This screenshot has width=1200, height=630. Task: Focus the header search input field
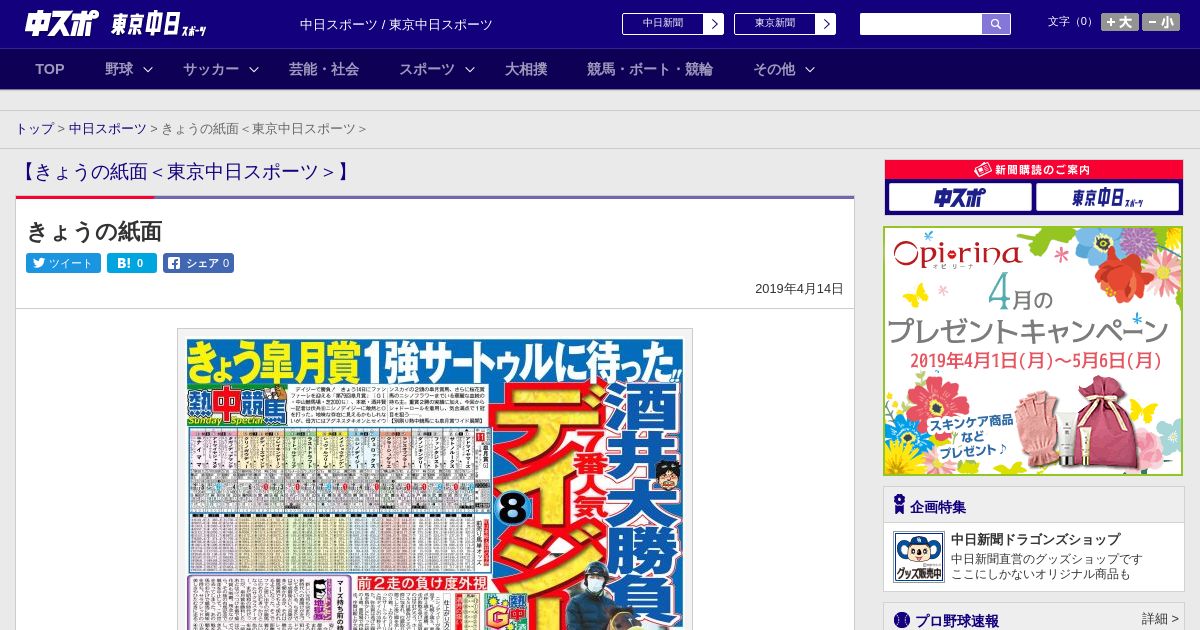921,24
